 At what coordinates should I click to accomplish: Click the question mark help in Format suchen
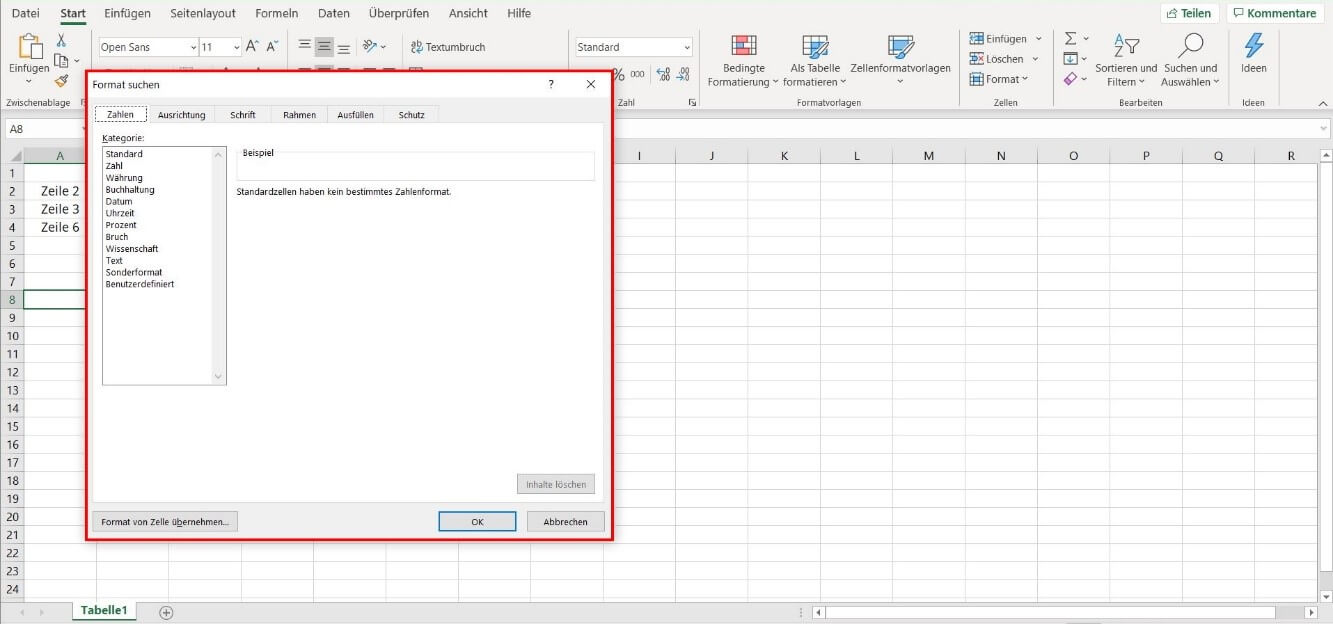coord(550,85)
